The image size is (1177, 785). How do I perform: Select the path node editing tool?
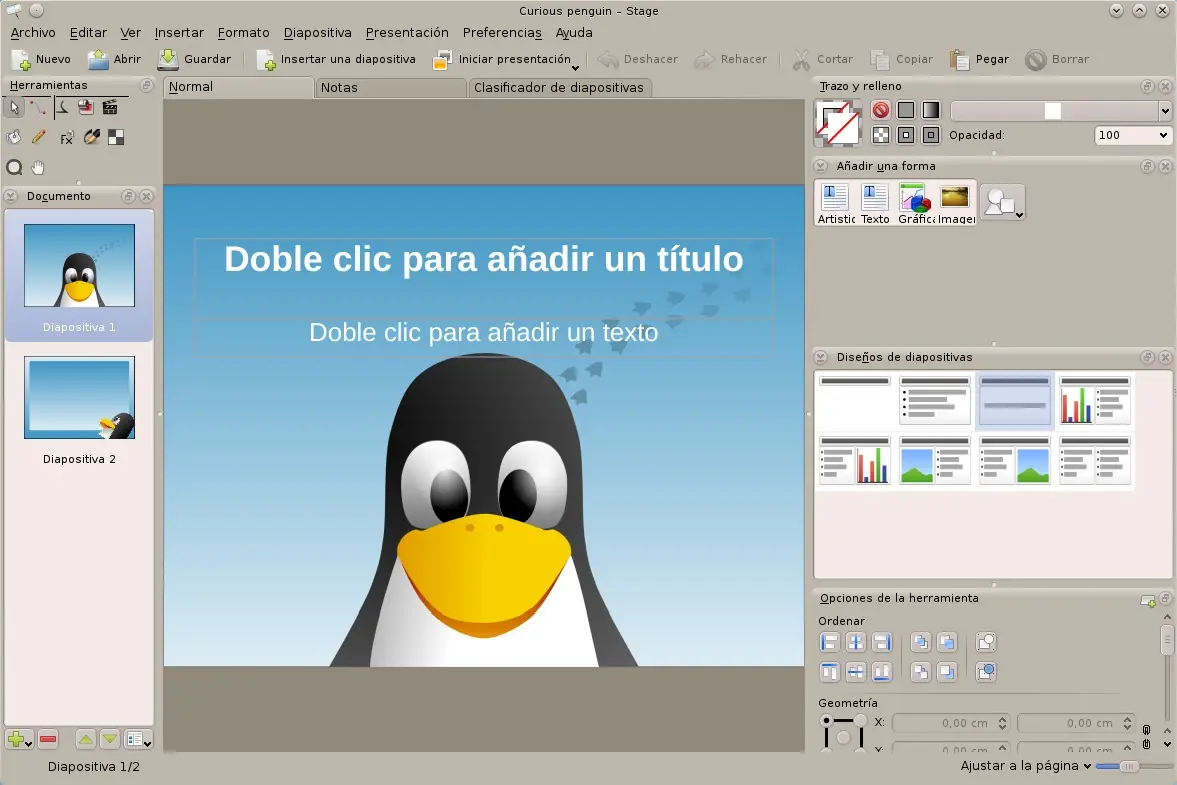coord(38,108)
